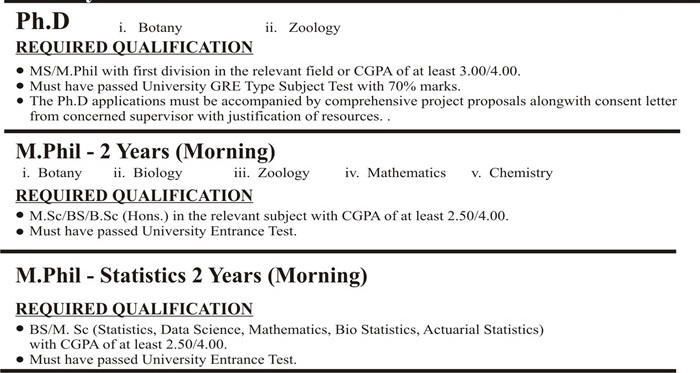Select Botany under Ph.D programs
The height and width of the screenshot is (373, 700).
click(160, 28)
